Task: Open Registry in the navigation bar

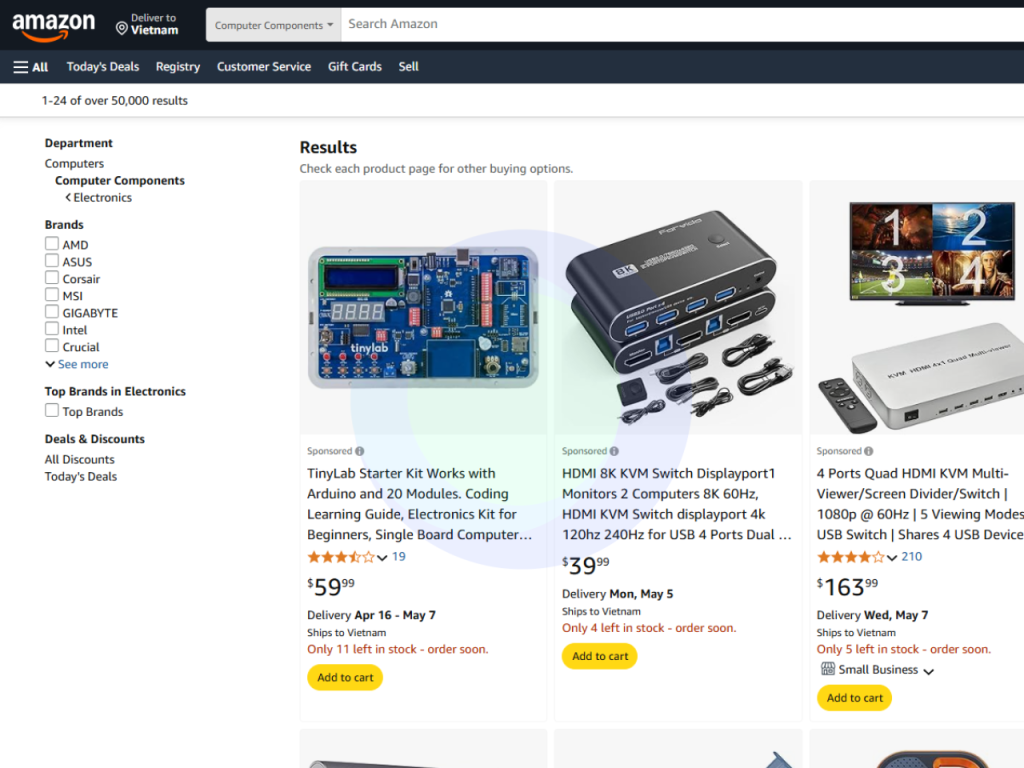Action: (178, 67)
